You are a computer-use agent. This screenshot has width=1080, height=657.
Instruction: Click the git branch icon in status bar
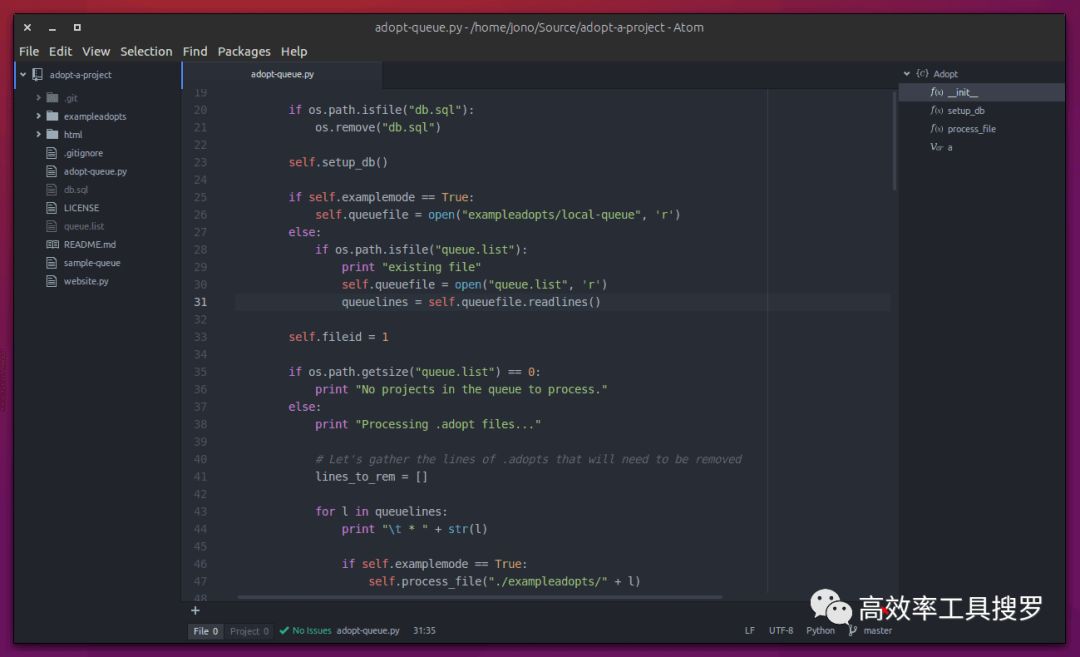(853, 630)
